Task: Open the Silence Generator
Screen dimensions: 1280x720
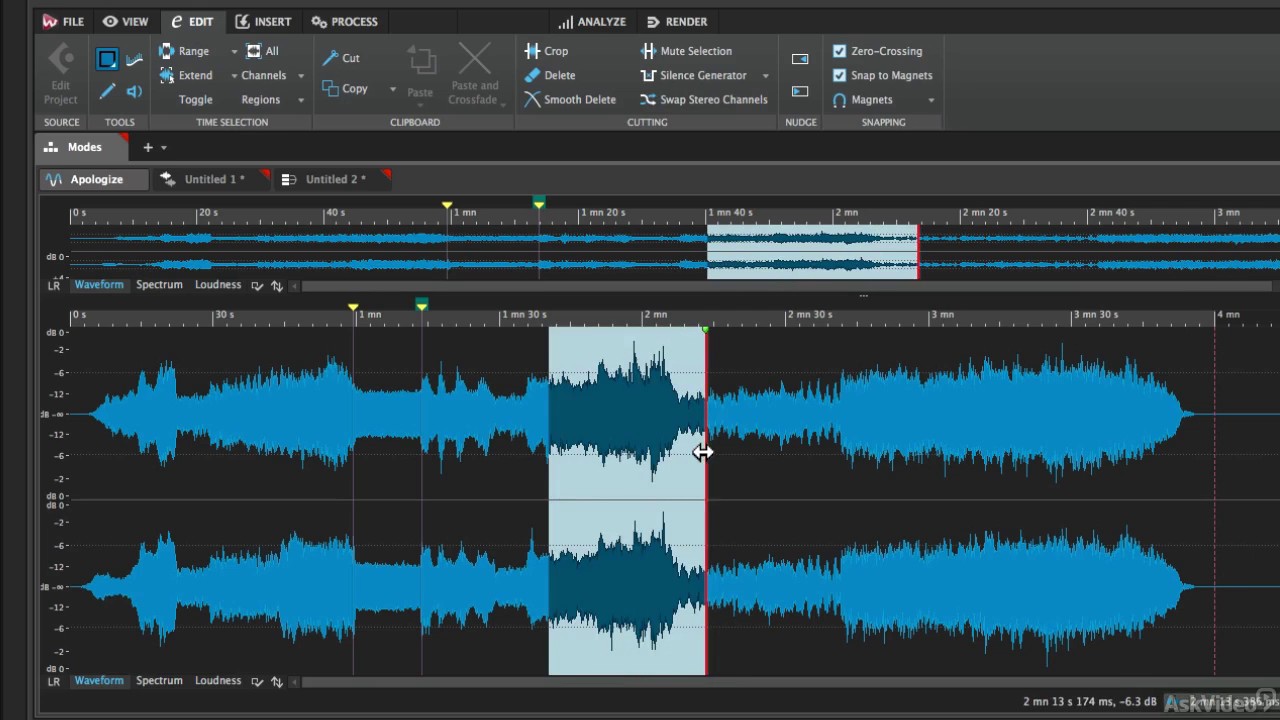Action: click(693, 75)
